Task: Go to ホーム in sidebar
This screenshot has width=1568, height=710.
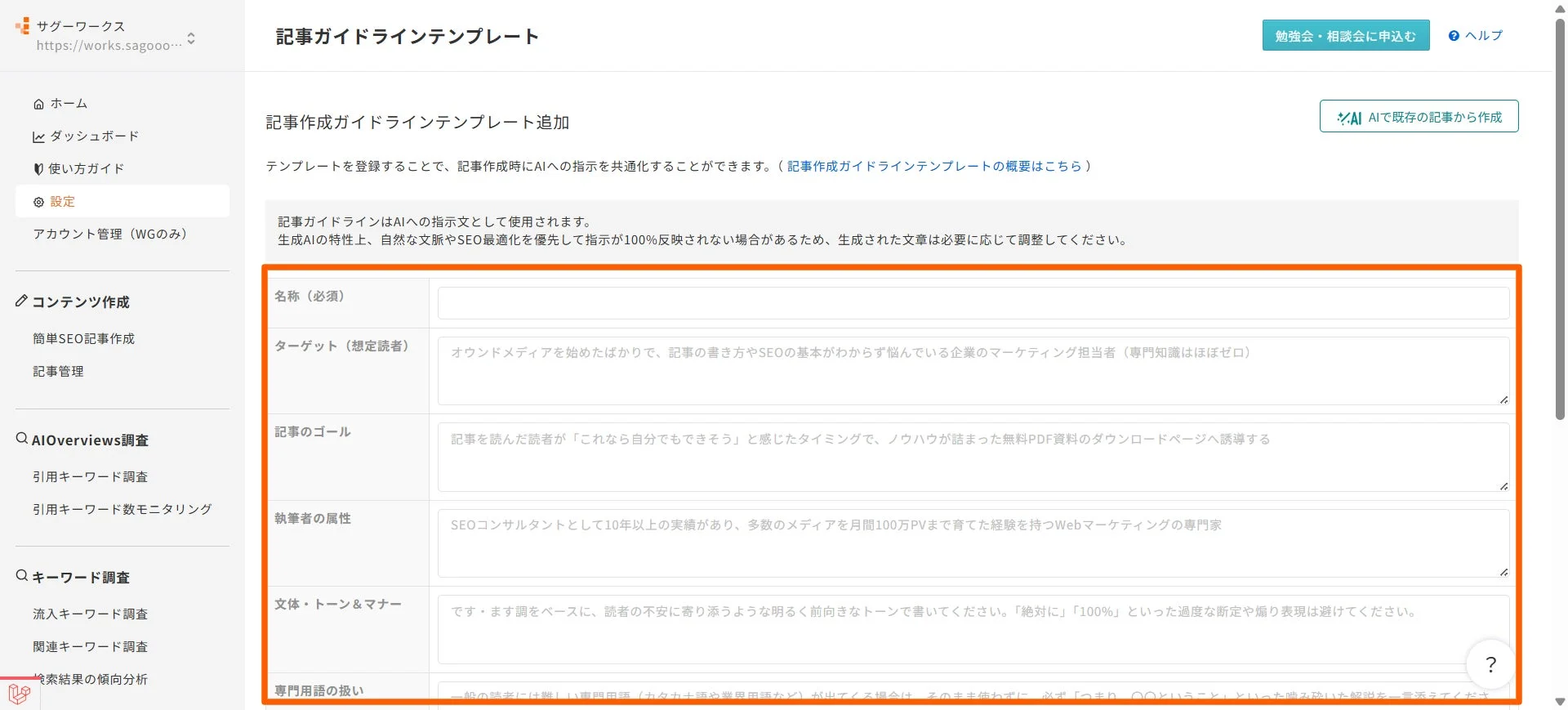Action: coord(69,104)
